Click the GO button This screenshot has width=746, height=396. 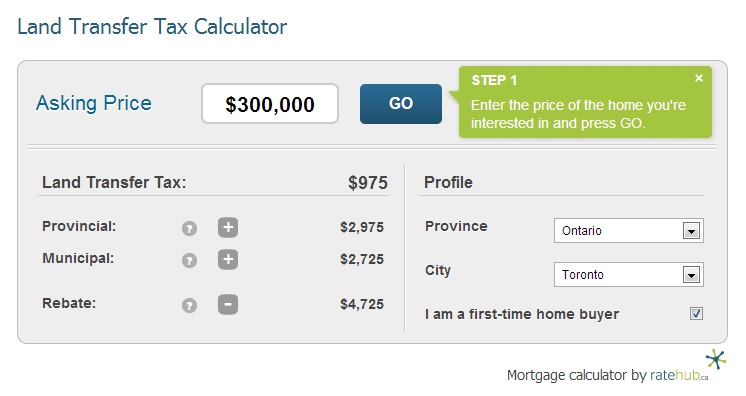pos(401,104)
